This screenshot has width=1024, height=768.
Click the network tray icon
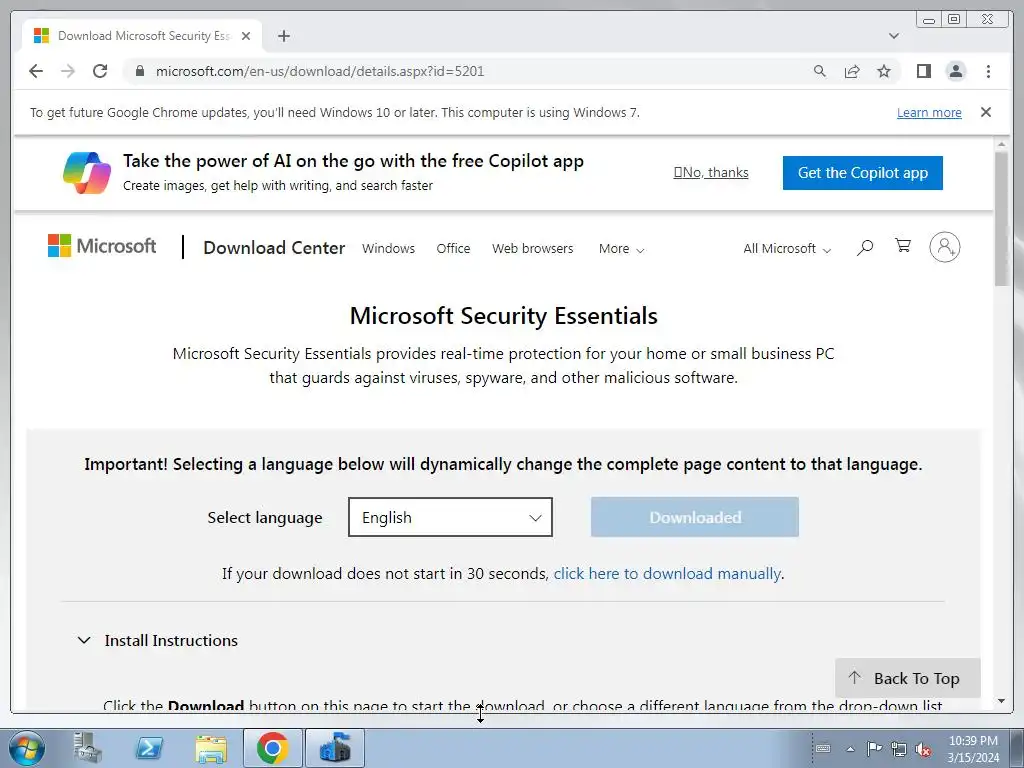(899, 749)
